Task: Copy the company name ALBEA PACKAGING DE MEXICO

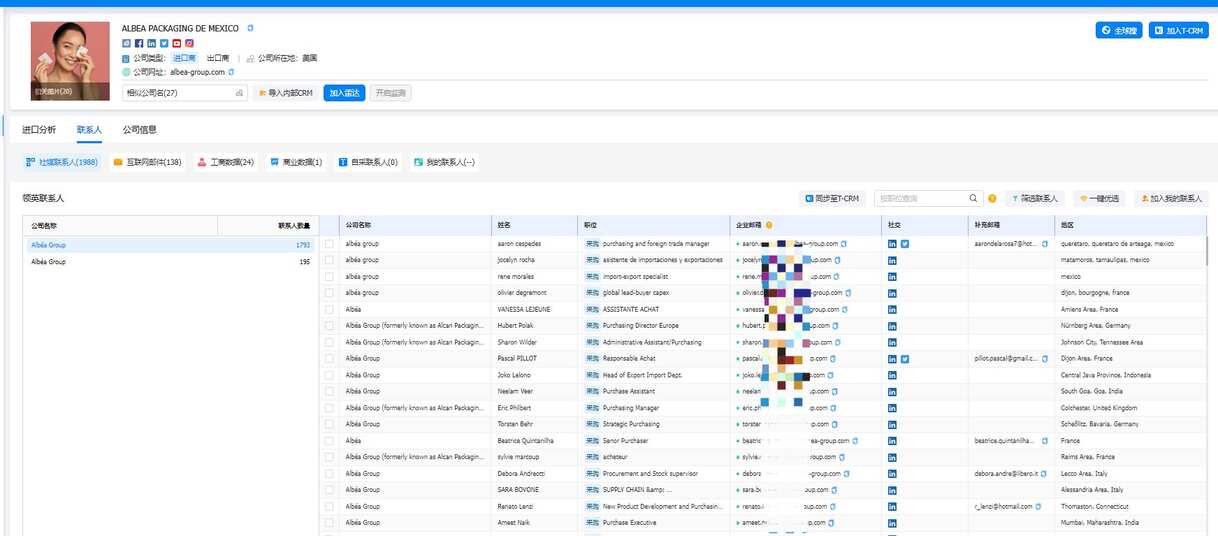Action: coord(251,29)
